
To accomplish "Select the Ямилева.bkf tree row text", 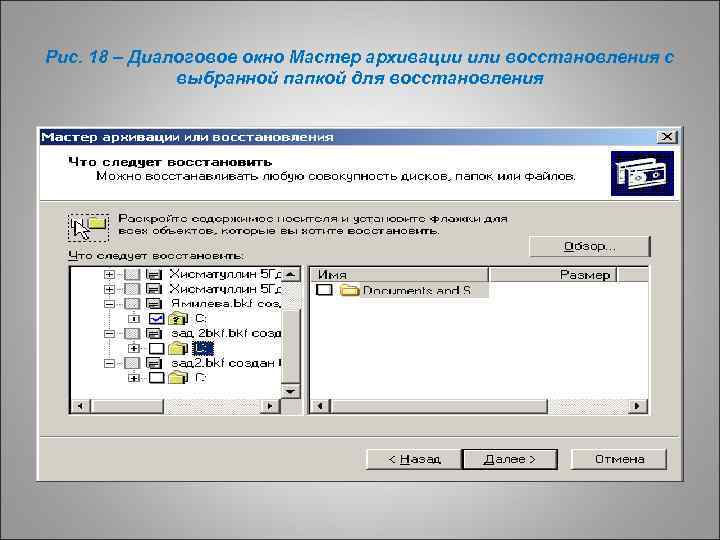I will pos(225,304).
